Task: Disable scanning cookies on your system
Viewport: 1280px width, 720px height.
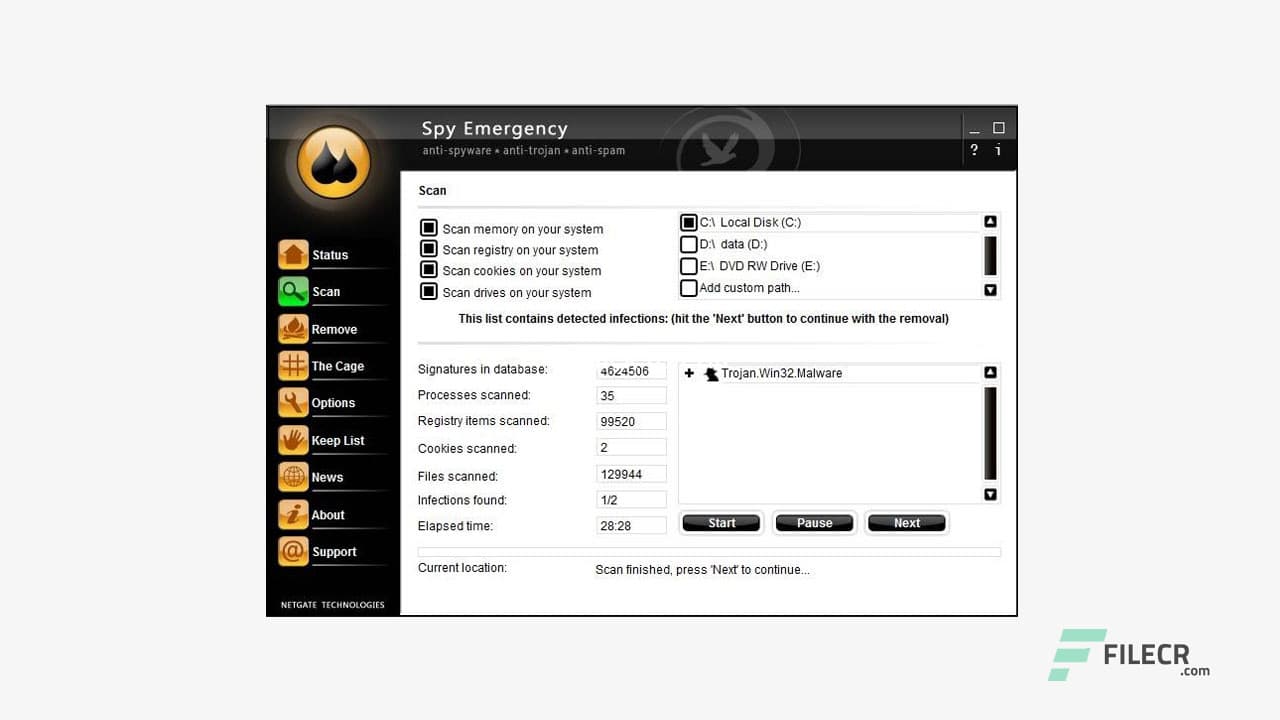Action: coord(429,270)
